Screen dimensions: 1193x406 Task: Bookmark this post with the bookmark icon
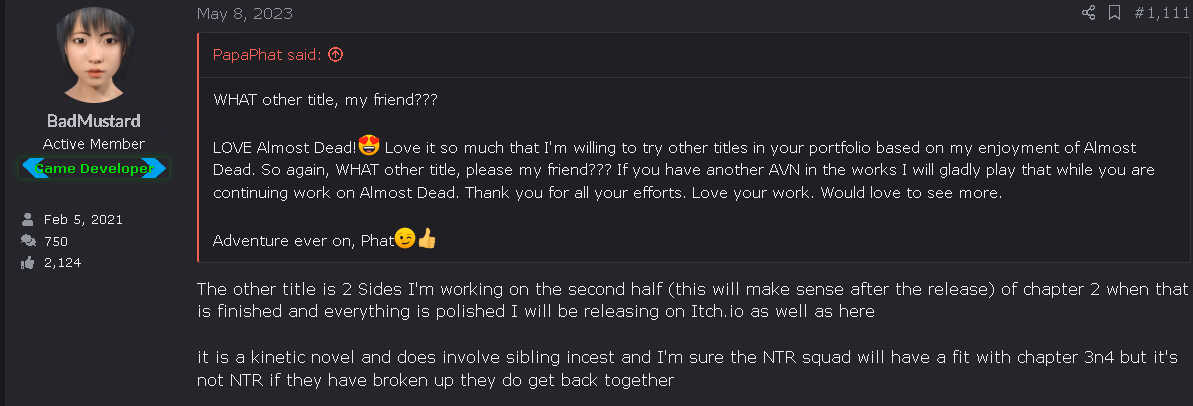tap(1114, 13)
